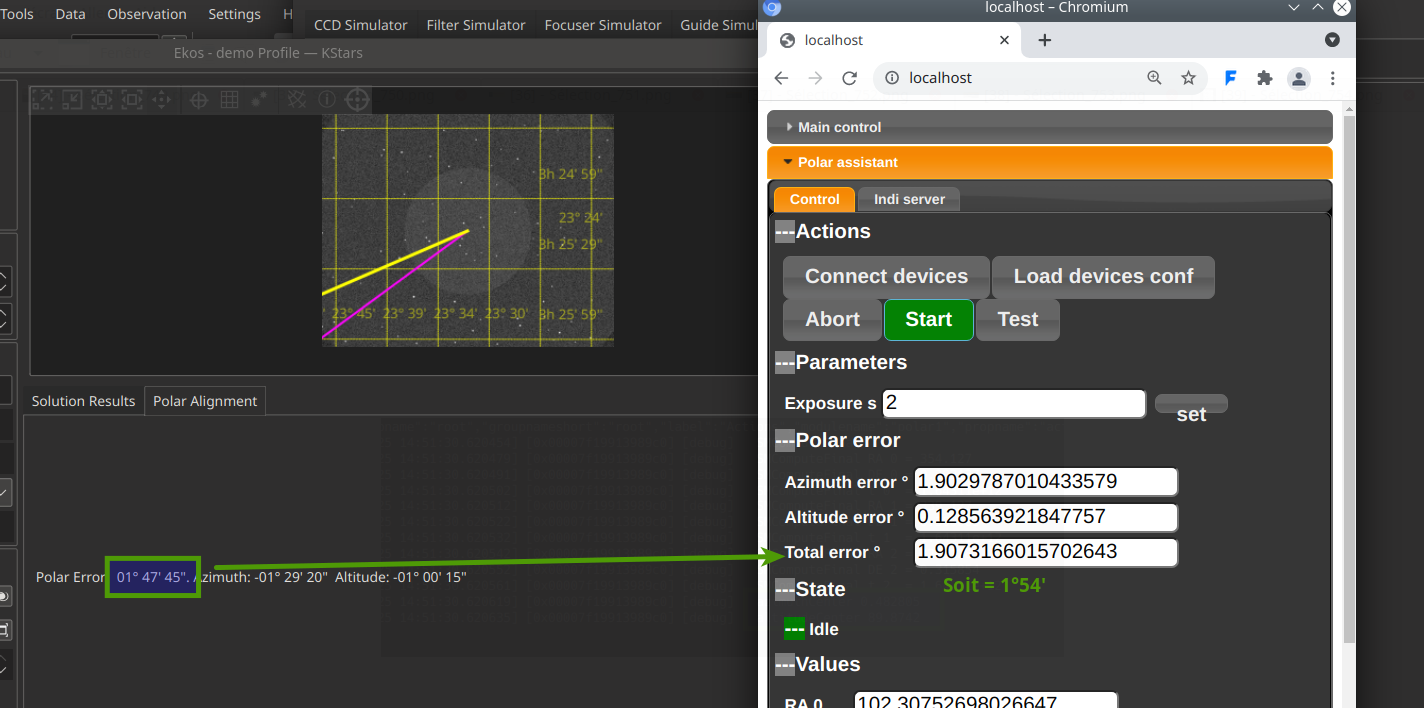Image resolution: width=1424 pixels, height=708 pixels.
Task: Open a new Chromium tab
Action: pos(1045,40)
